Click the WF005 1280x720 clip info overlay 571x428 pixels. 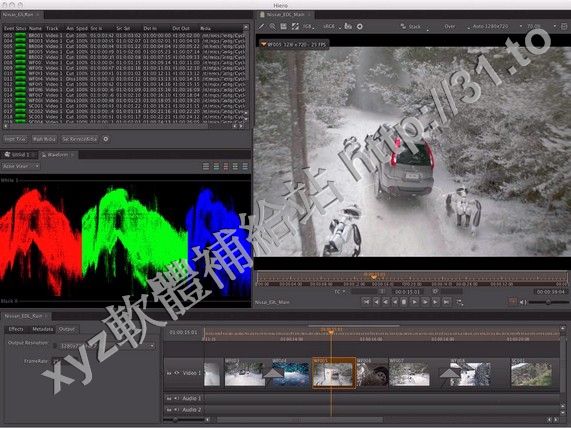(294, 44)
